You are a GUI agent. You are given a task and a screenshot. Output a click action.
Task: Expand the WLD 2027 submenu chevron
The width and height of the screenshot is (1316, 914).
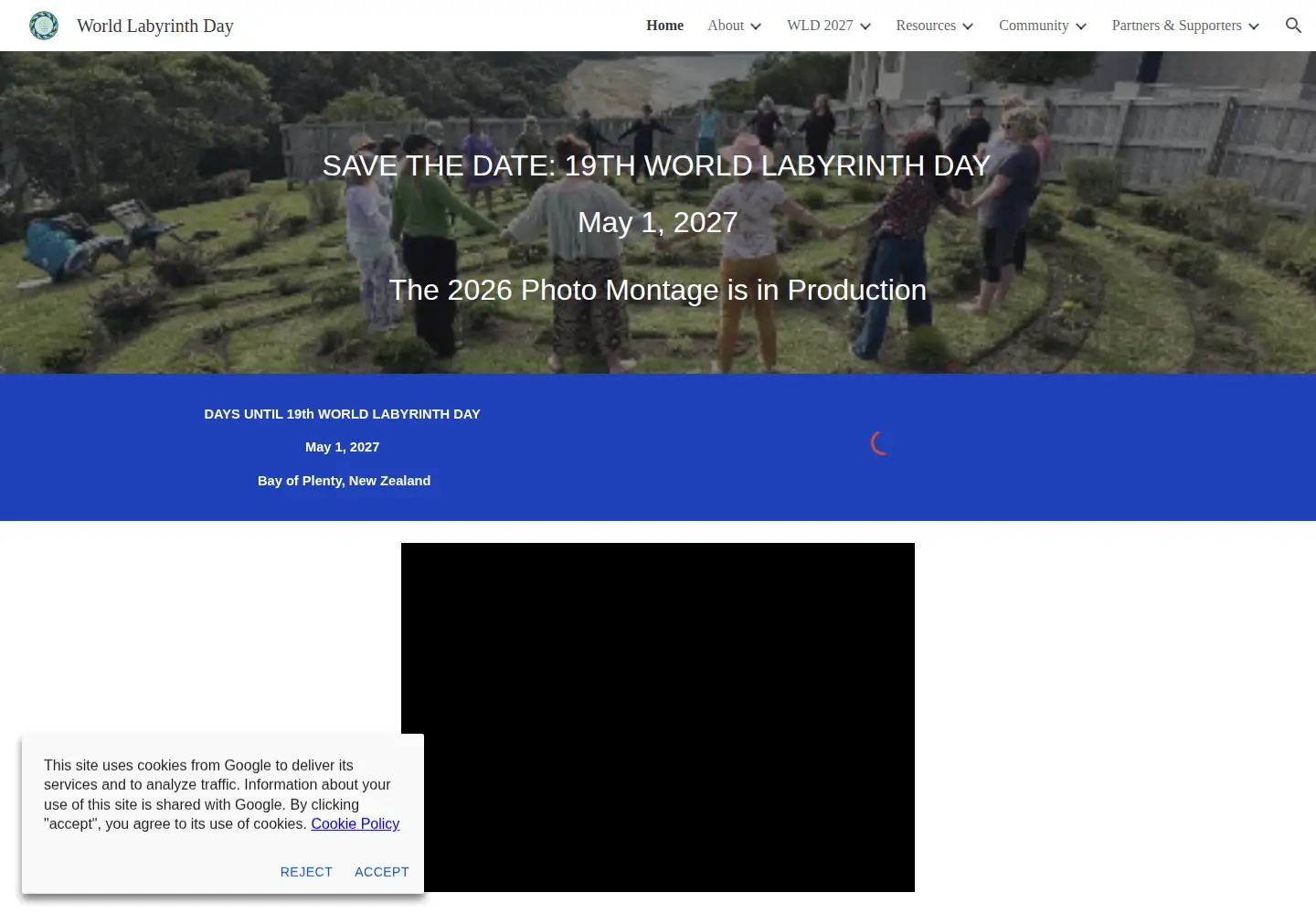(x=865, y=27)
